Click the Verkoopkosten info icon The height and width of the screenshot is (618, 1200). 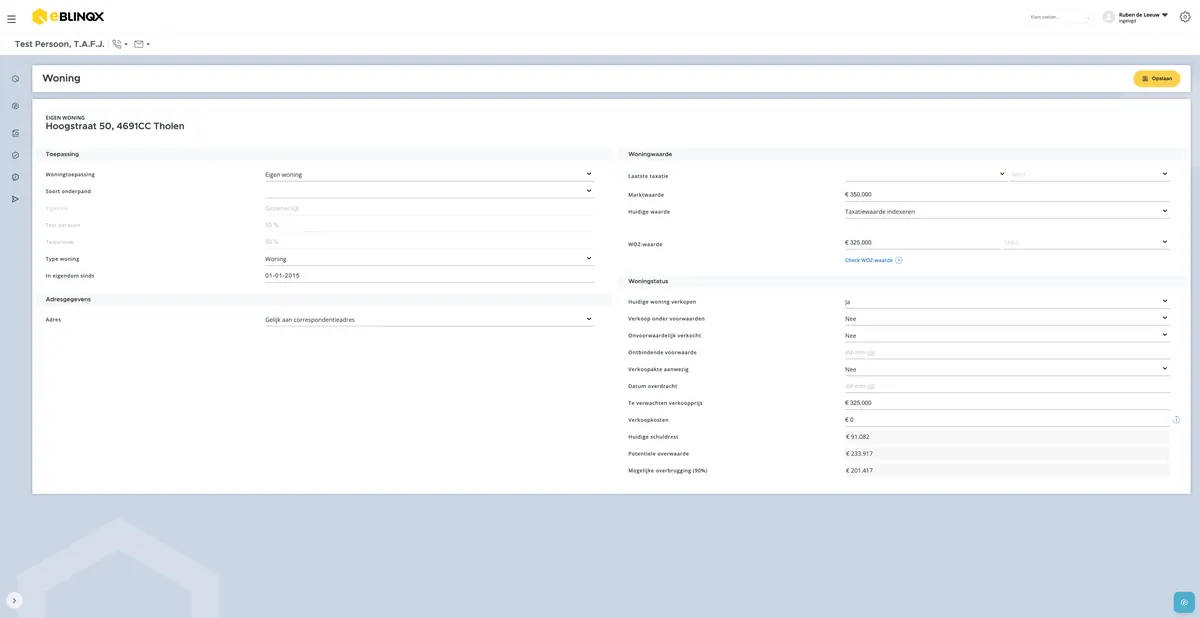point(1176,420)
